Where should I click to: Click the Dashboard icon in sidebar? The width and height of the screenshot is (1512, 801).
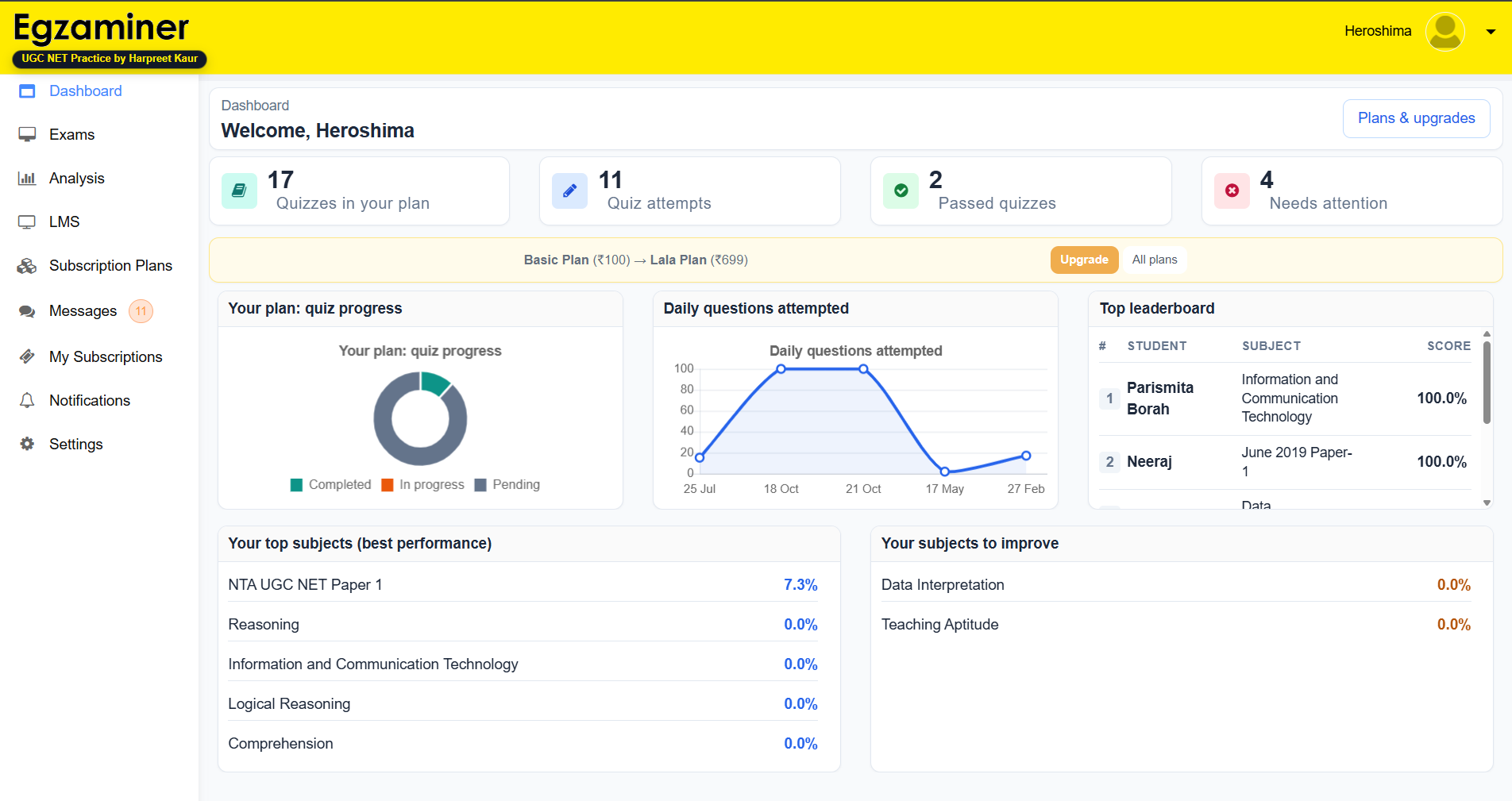[27, 91]
